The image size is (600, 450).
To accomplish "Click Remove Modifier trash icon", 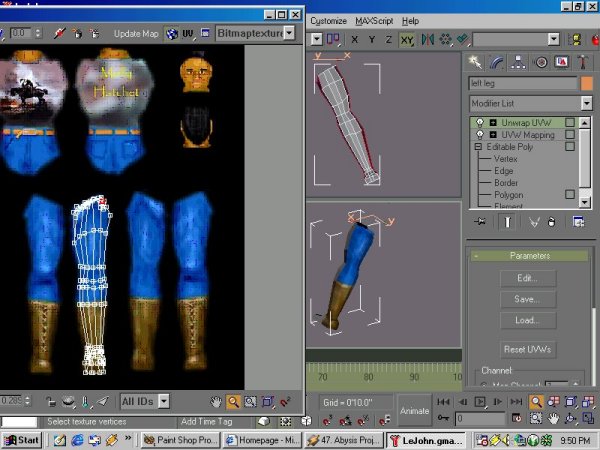I will [551, 222].
